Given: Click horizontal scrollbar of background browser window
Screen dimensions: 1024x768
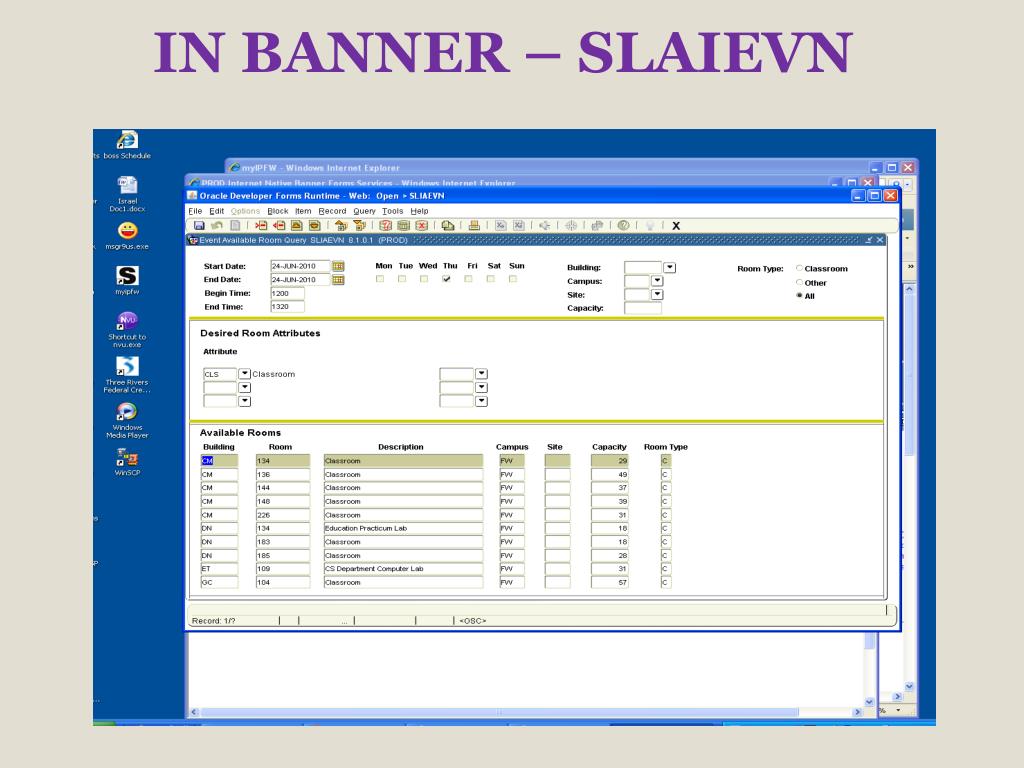Looking at the screenshot, I should coord(499,712).
